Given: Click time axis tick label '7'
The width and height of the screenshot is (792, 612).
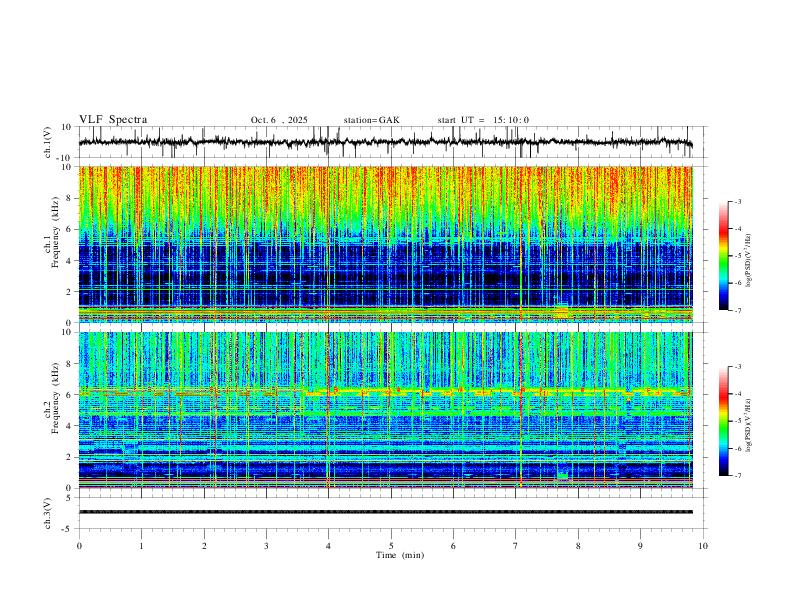Looking at the screenshot, I should click(x=516, y=546).
